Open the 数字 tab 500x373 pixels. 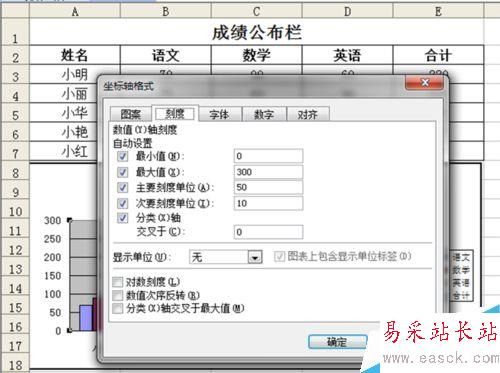[x=264, y=114]
